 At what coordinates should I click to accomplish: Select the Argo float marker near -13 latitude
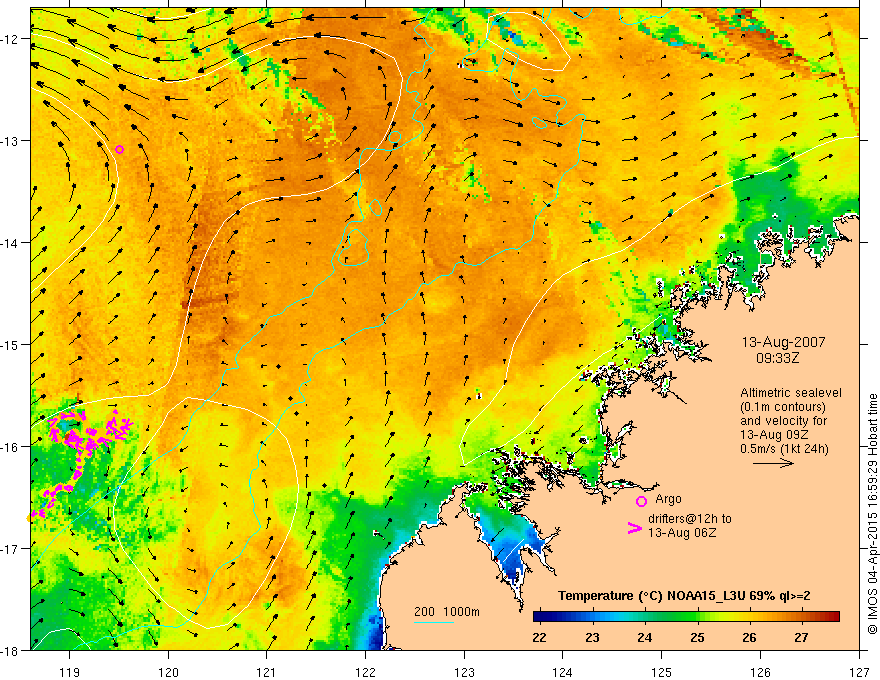tap(120, 149)
